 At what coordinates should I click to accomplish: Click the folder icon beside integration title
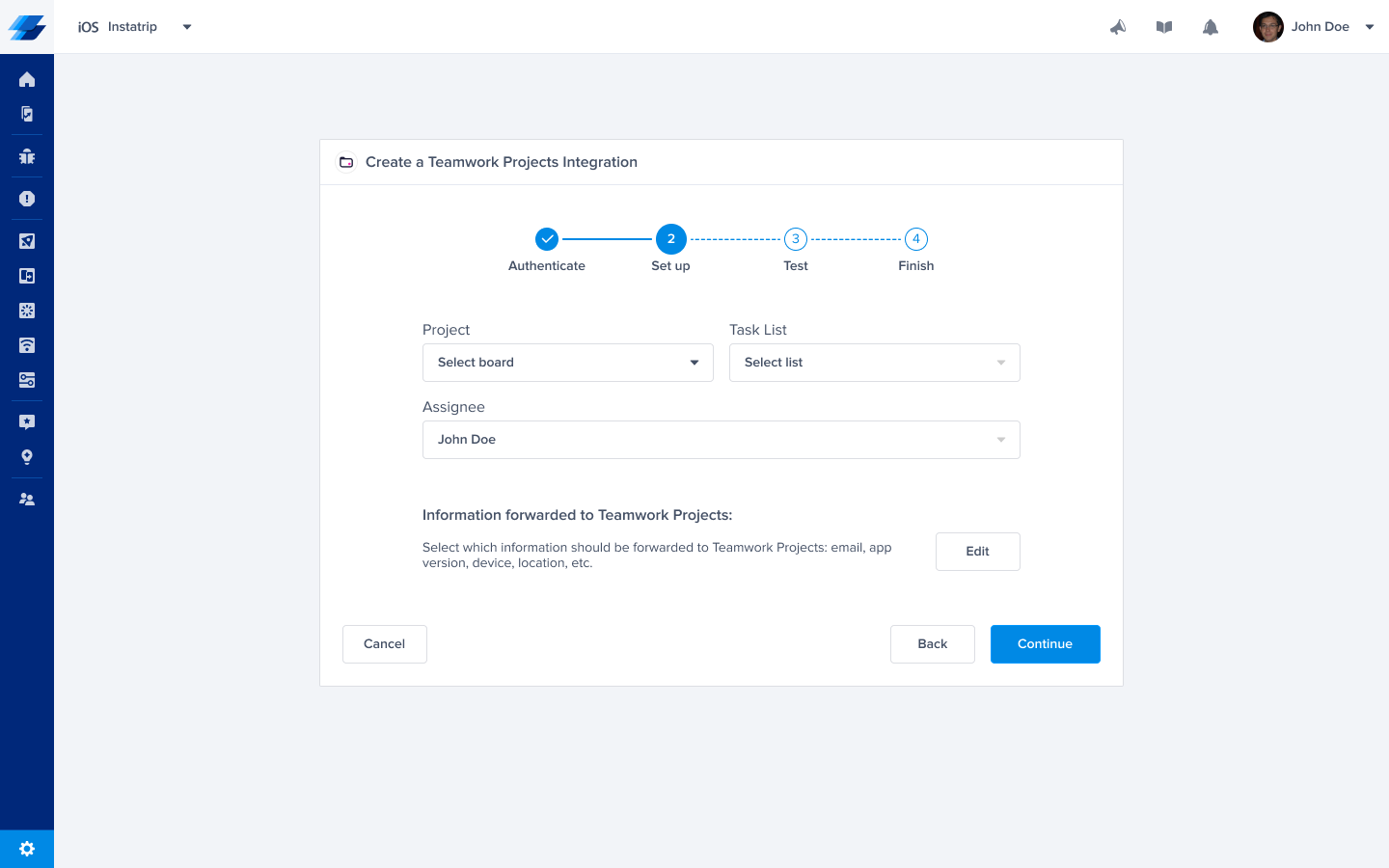(346, 162)
